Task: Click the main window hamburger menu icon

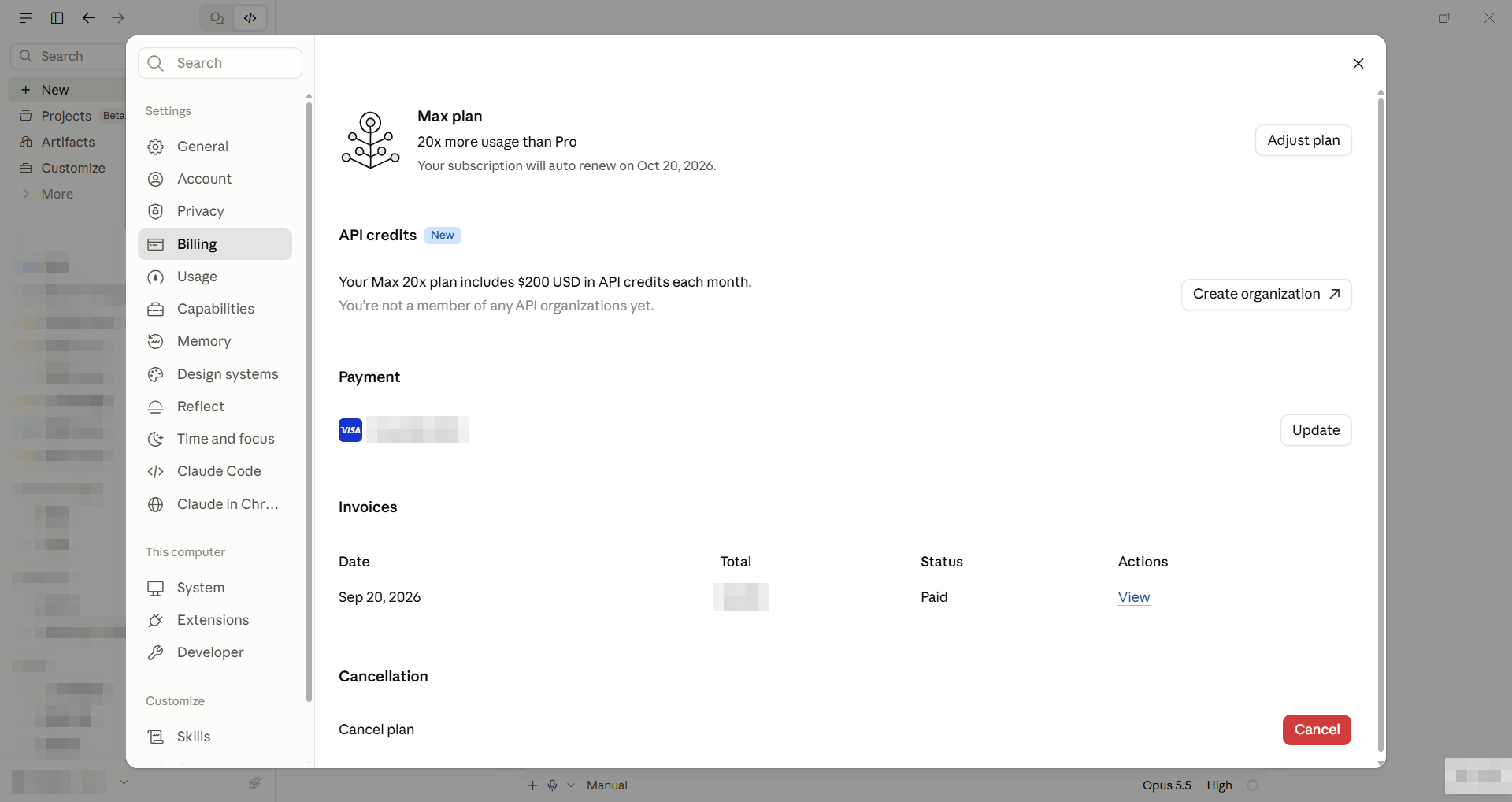Action: 26,18
